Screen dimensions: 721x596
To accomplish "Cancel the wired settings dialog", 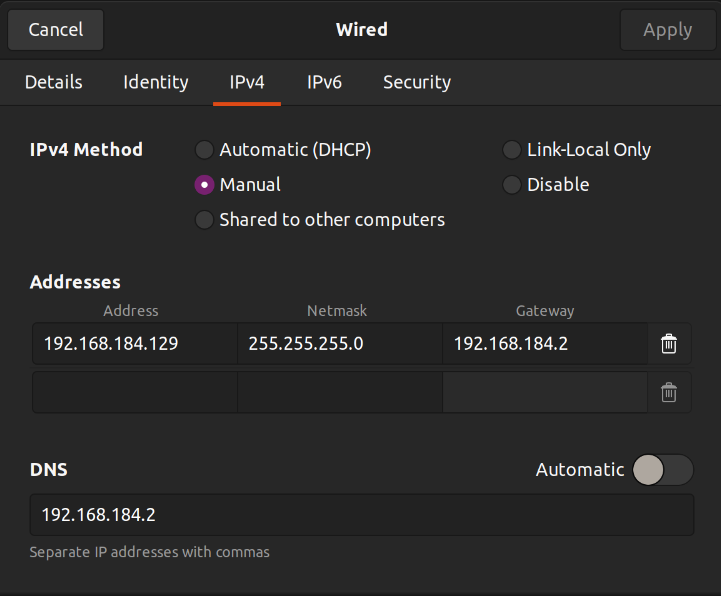I will (56, 30).
